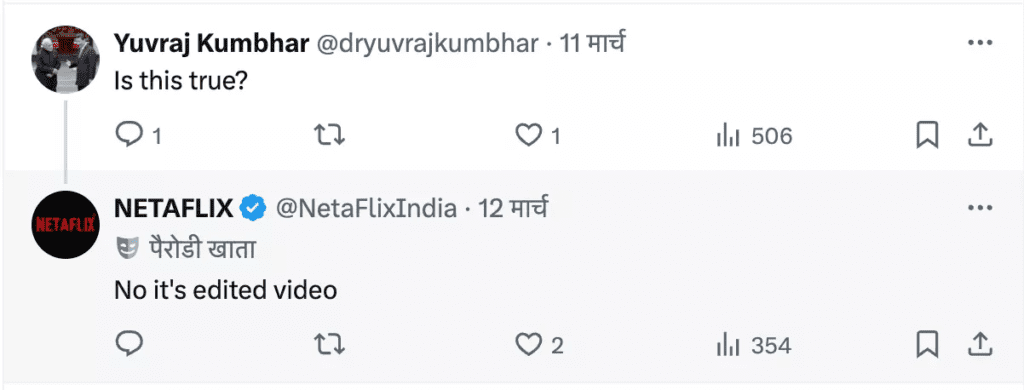Image resolution: width=1024 pixels, height=390 pixels.
Task: Open more options for Yuvraj Kumbhar's tweet
Action: pyautogui.click(x=980, y=44)
